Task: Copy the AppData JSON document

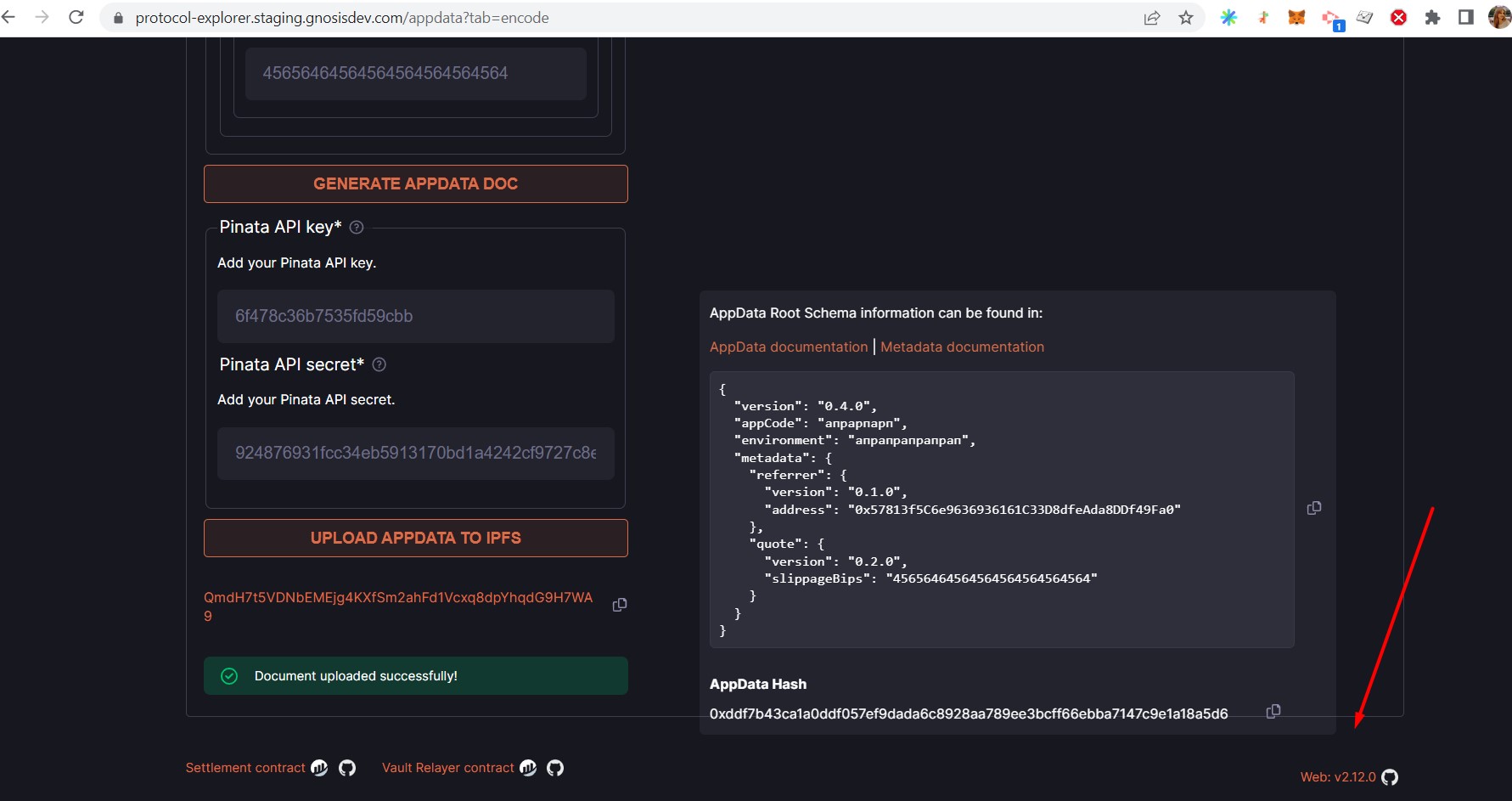Action: pos(1314,508)
